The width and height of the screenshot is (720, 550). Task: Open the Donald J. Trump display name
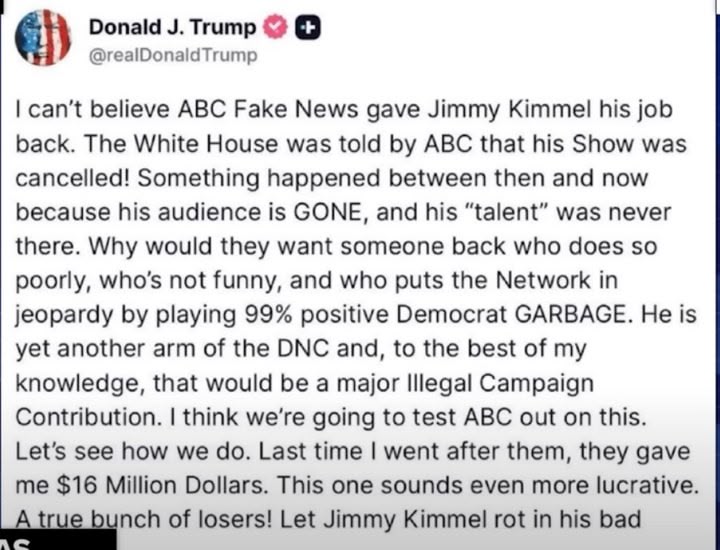172,28
